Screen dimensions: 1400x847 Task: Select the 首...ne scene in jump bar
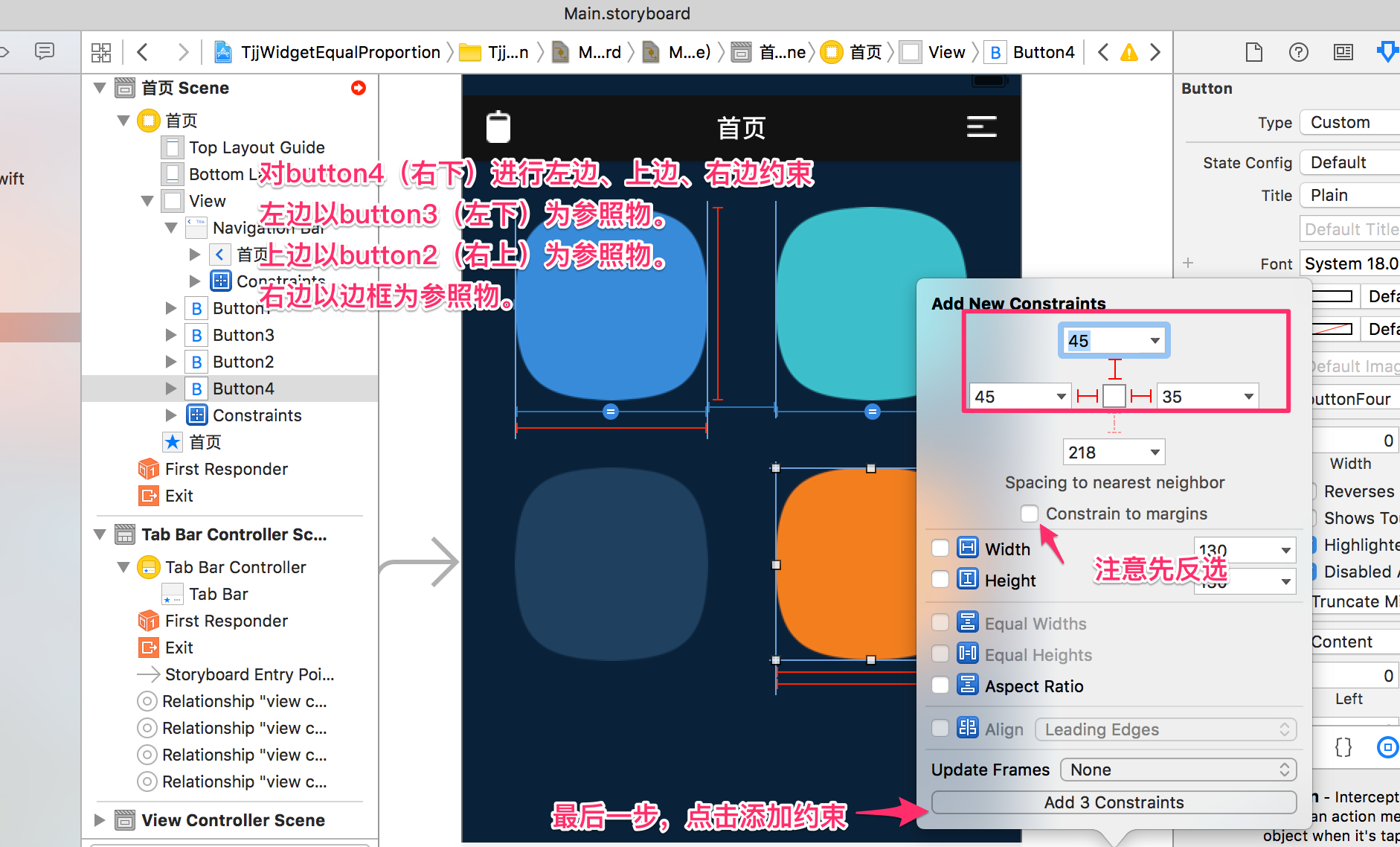769,52
